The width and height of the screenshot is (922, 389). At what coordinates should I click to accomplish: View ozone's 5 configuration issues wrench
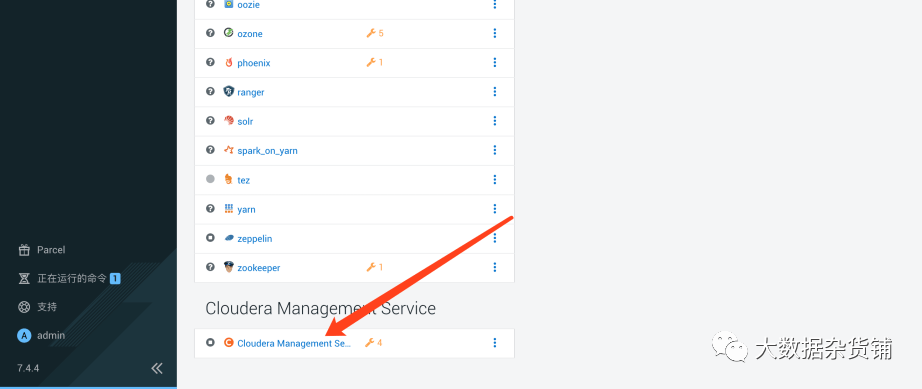375,33
